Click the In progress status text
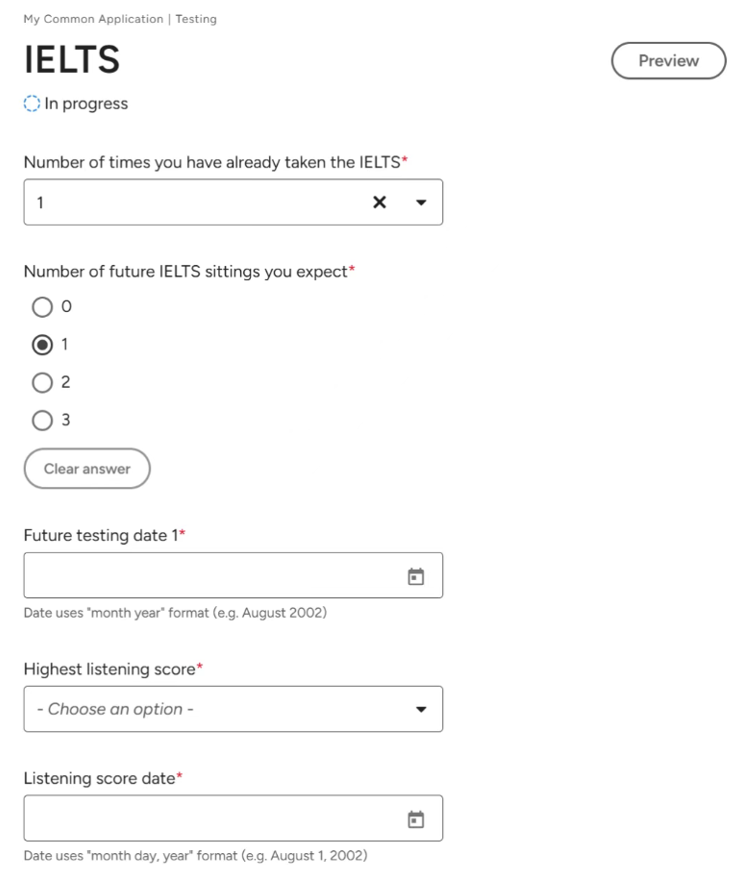Viewport: 753px width, 879px height. [86, 104]
